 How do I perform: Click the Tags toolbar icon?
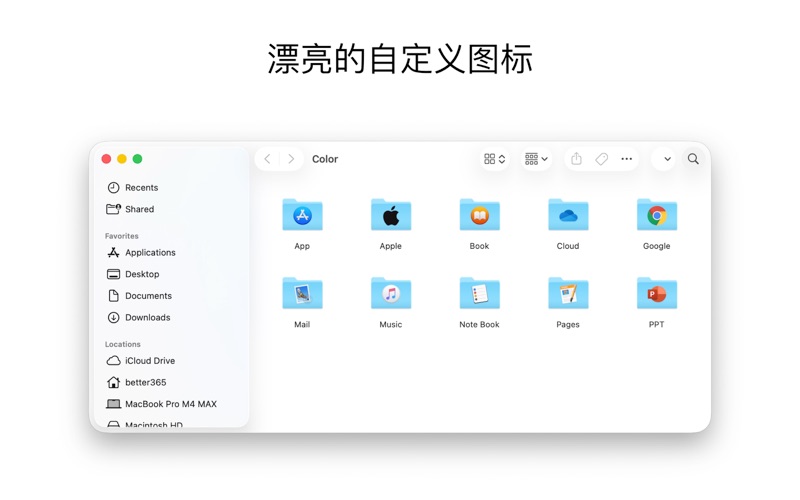[602, 159]
